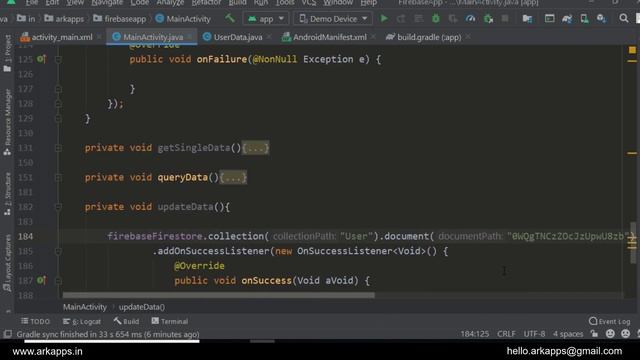Click the read-only lock icon in status bar
This screenshot has height=360, width=640.
click(x=595, y=334)
